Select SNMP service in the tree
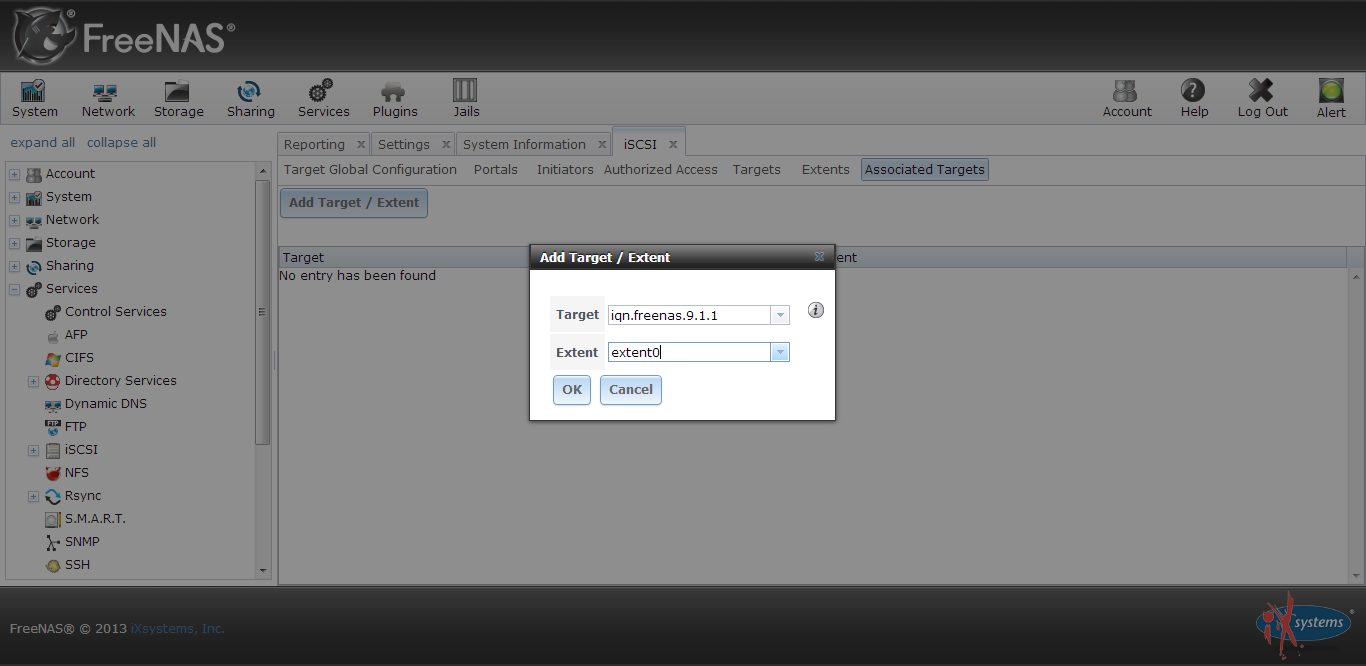The image size is (1366, 666). (82, 542)
